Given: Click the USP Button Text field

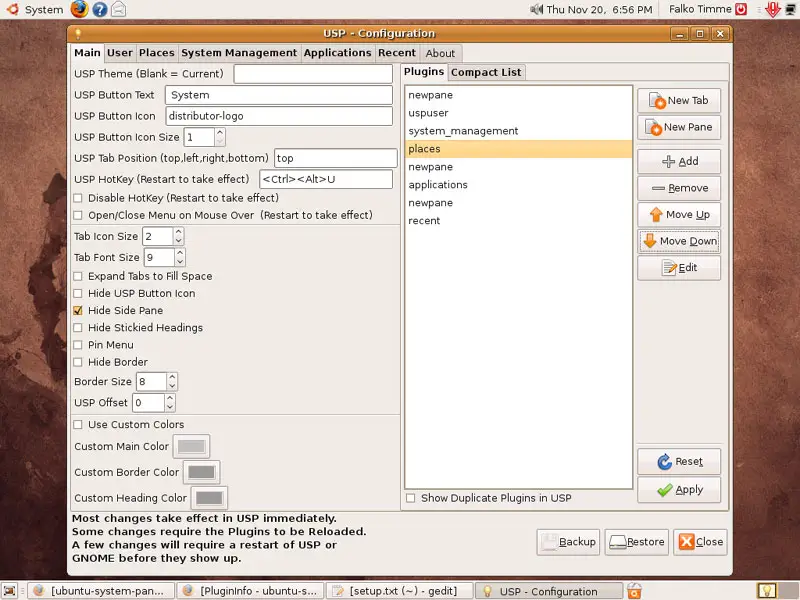Looking at the screenshot, I should (279, 95).
